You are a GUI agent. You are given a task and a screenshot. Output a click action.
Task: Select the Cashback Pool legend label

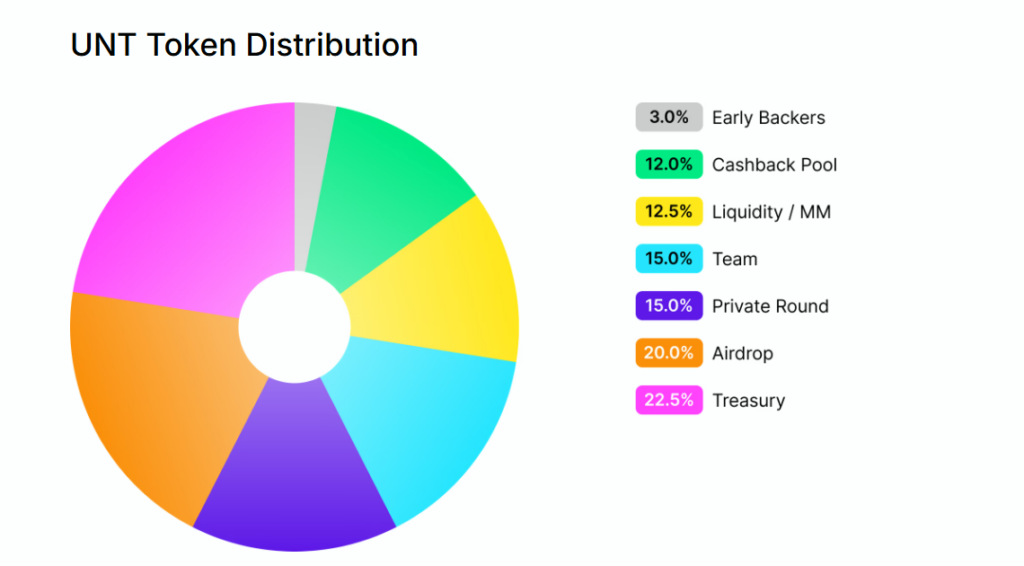pyautogui.click(x=774, y=164)
